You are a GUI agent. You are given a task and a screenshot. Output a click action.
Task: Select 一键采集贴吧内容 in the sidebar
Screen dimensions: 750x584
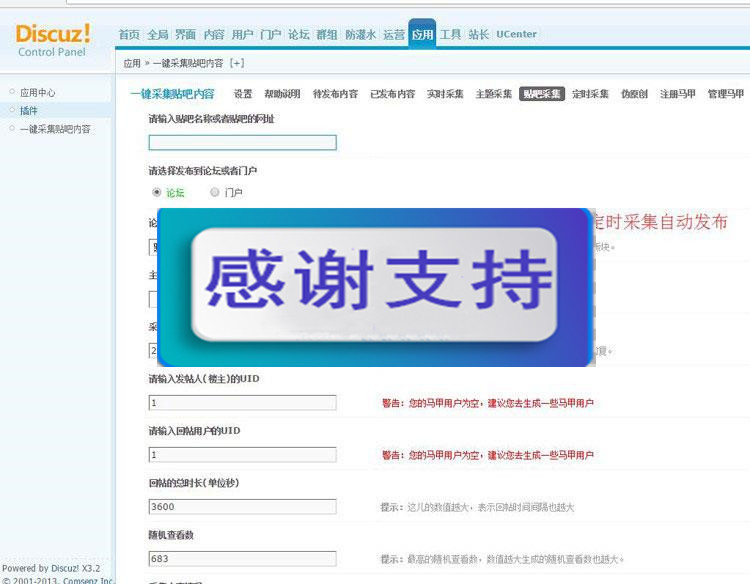click(55, 128)
